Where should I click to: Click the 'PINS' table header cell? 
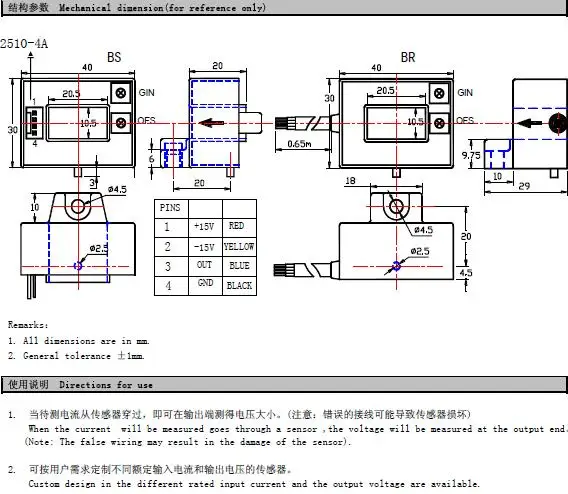170,208
